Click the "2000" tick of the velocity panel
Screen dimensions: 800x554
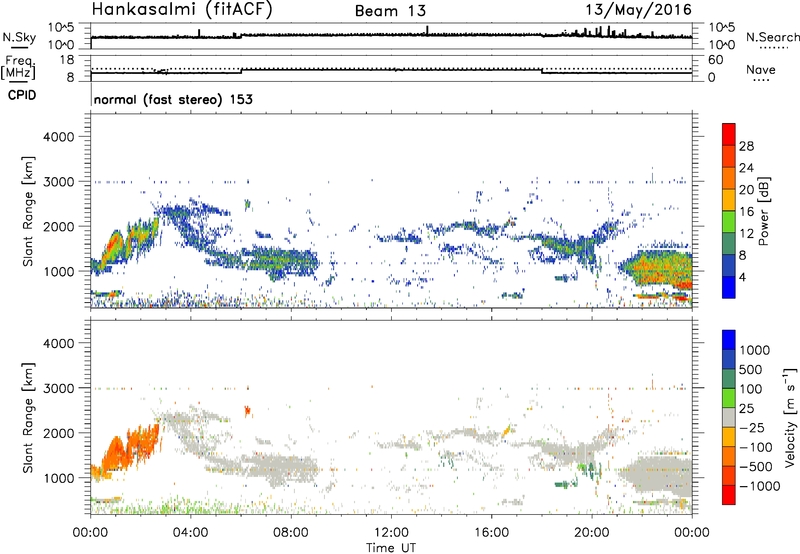click(59, 433)
